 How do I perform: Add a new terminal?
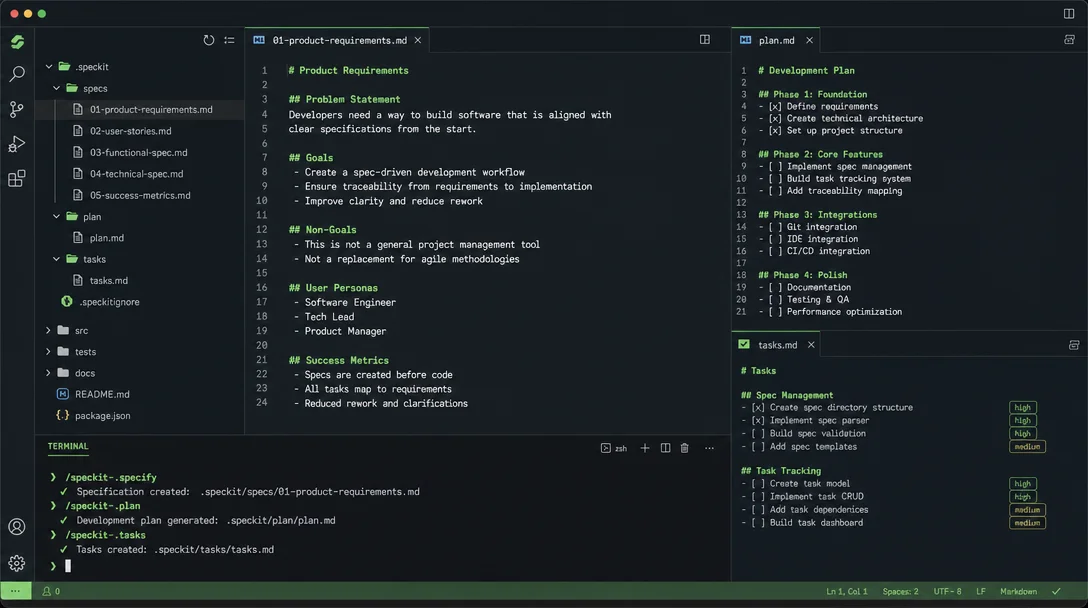point(645,448)
